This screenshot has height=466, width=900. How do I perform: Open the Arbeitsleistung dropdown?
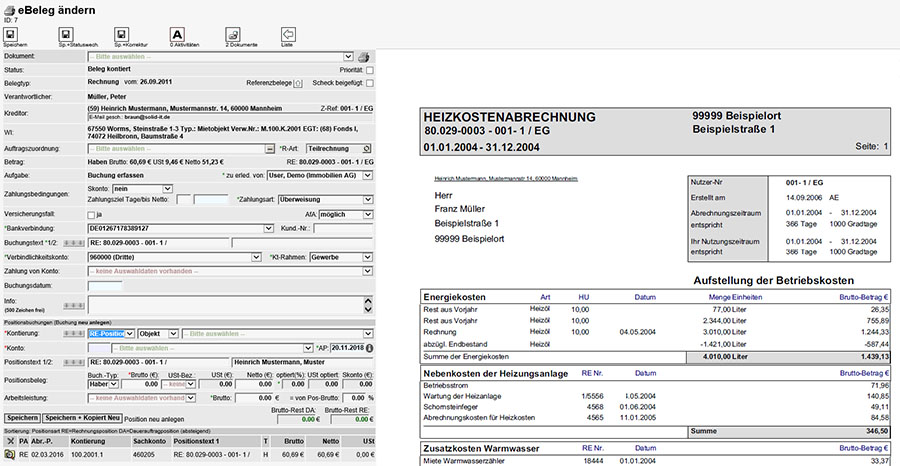(x=142, y=398)
